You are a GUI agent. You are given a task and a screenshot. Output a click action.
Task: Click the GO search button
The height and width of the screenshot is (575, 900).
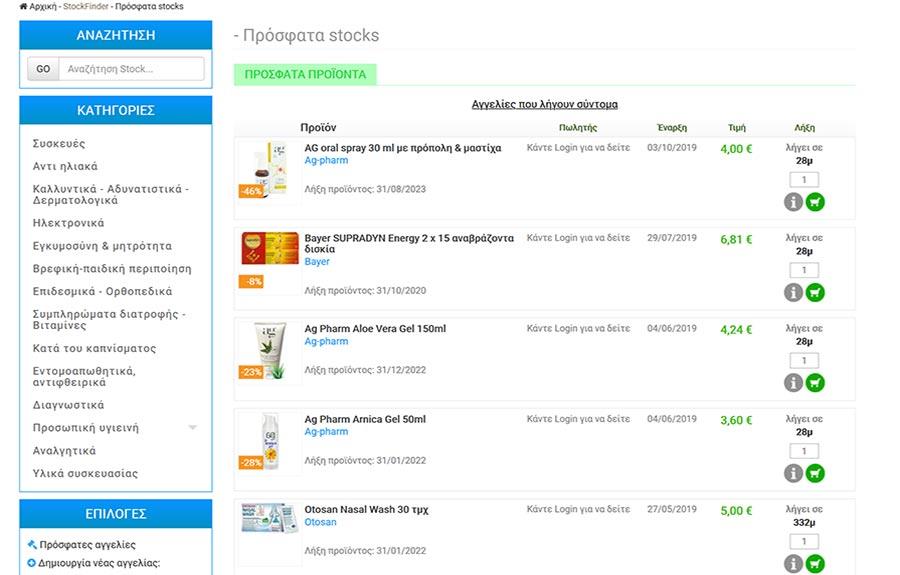tap(43, 69)
